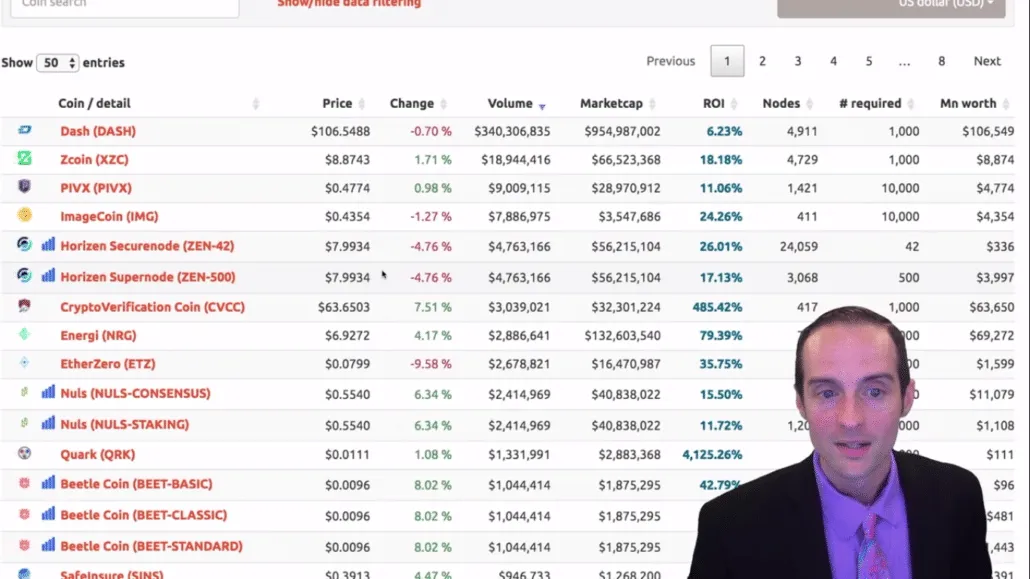Image resolution: width=1030 pixels, height=579 pixels.
Task: Click the Horizen Securenode logo icon
Action: tap(24, 244)
